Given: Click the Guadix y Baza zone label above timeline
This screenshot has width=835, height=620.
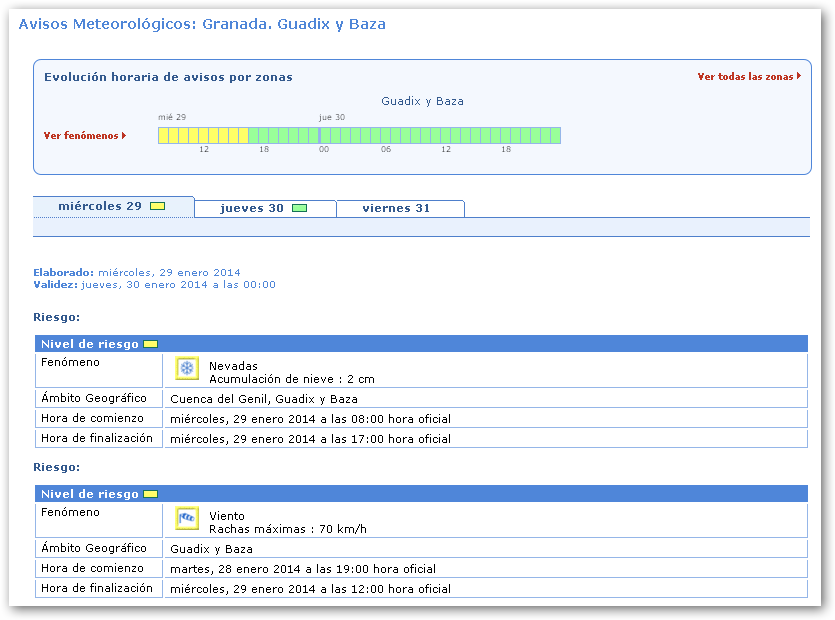Looking at the screenshot, I should pos(422,101).
